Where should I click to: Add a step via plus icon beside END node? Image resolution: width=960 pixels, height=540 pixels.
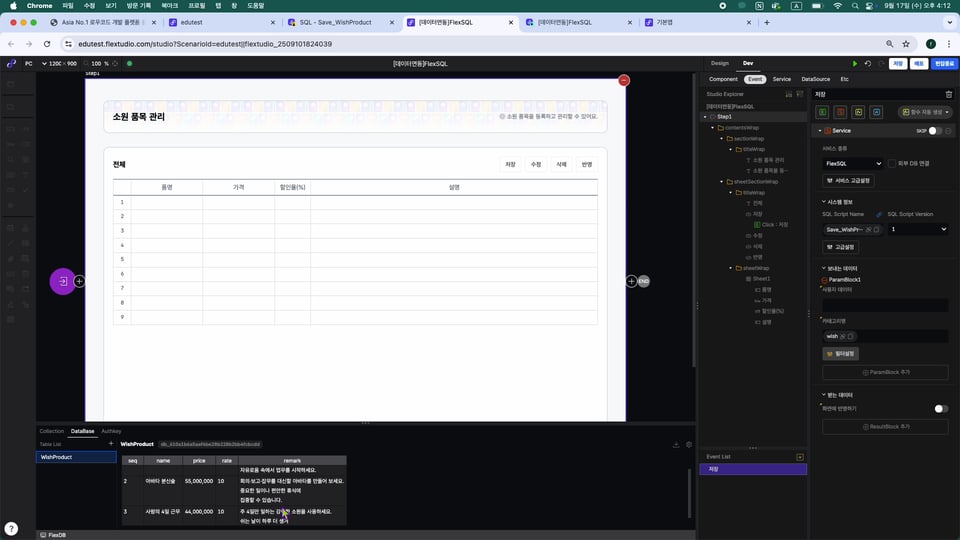pos(631,281)
